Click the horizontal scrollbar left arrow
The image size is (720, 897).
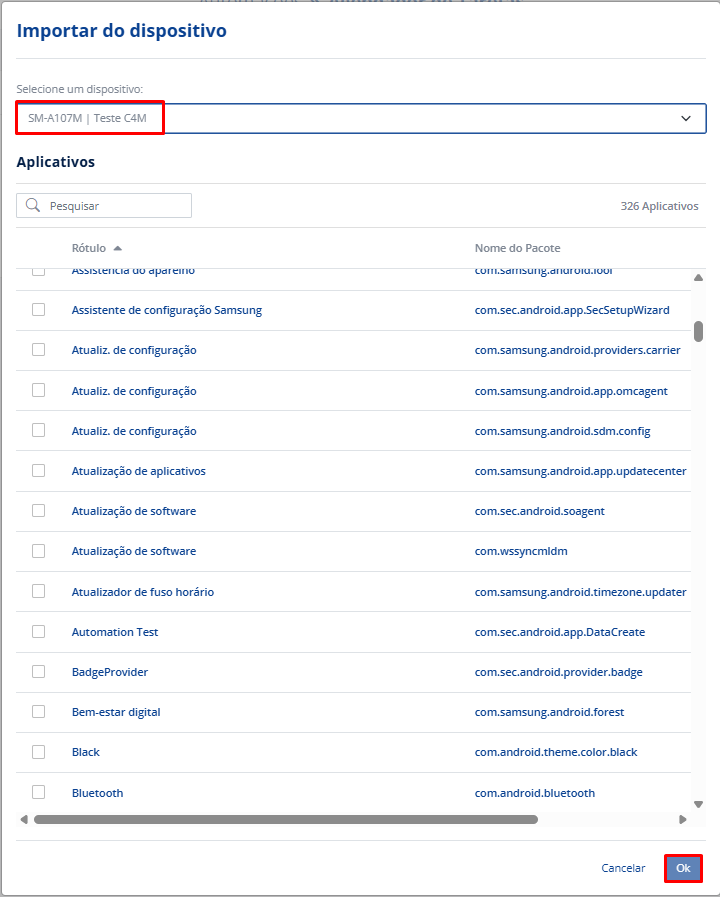pos(24,819)
